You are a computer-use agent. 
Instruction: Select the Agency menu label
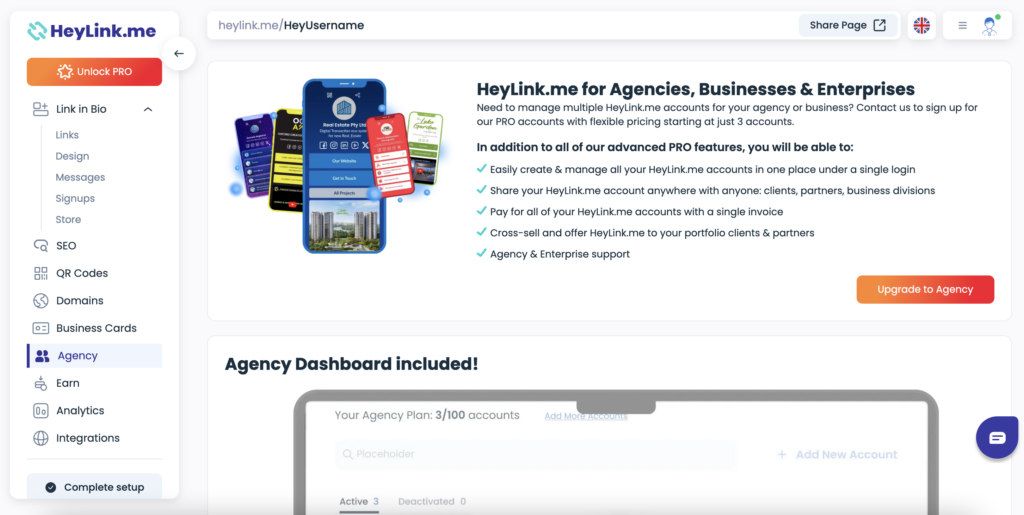click(x=78, y=356)
